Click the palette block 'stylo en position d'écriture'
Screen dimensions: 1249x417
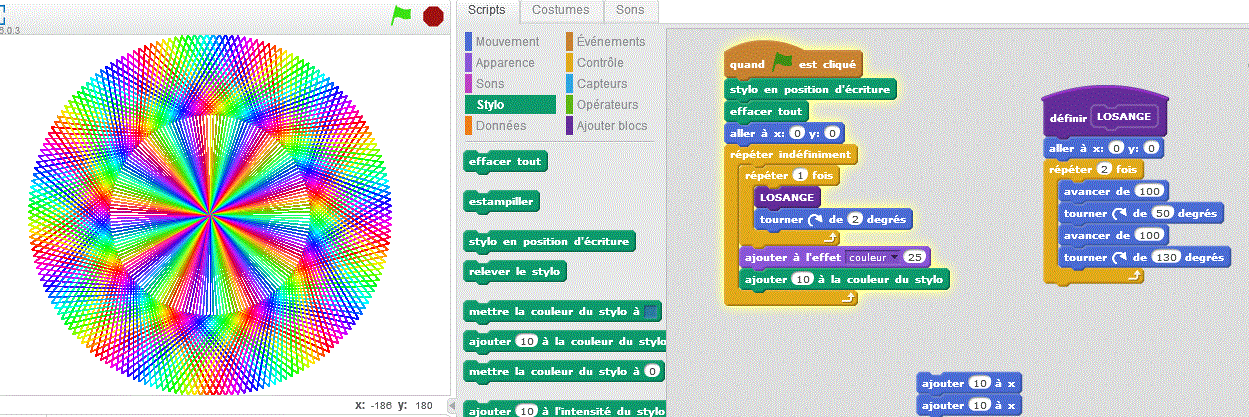tap(550, 242)
